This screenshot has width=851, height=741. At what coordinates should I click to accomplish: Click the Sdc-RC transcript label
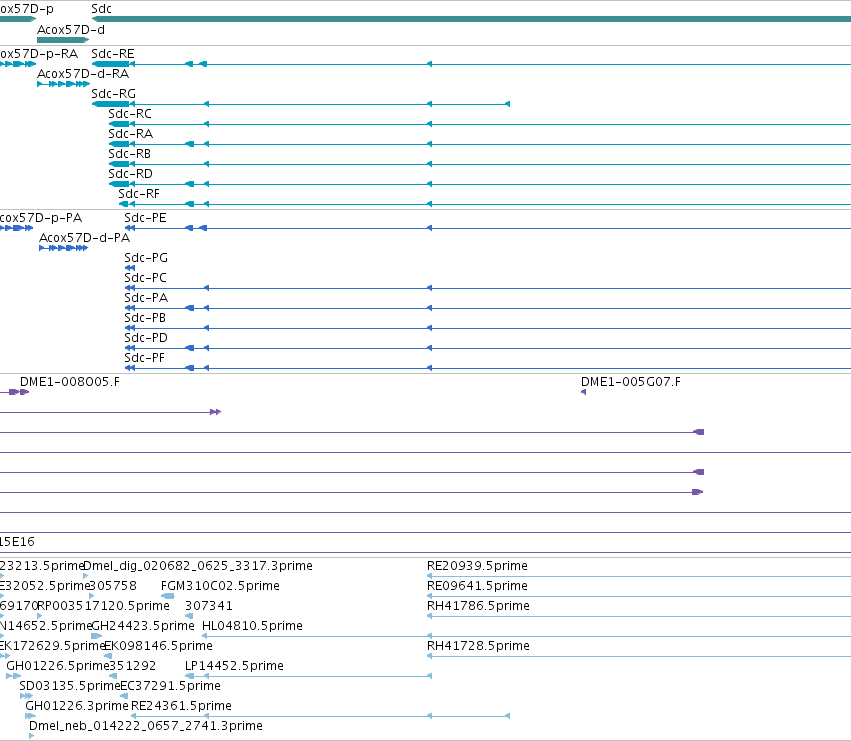click(x=130, y=114)
